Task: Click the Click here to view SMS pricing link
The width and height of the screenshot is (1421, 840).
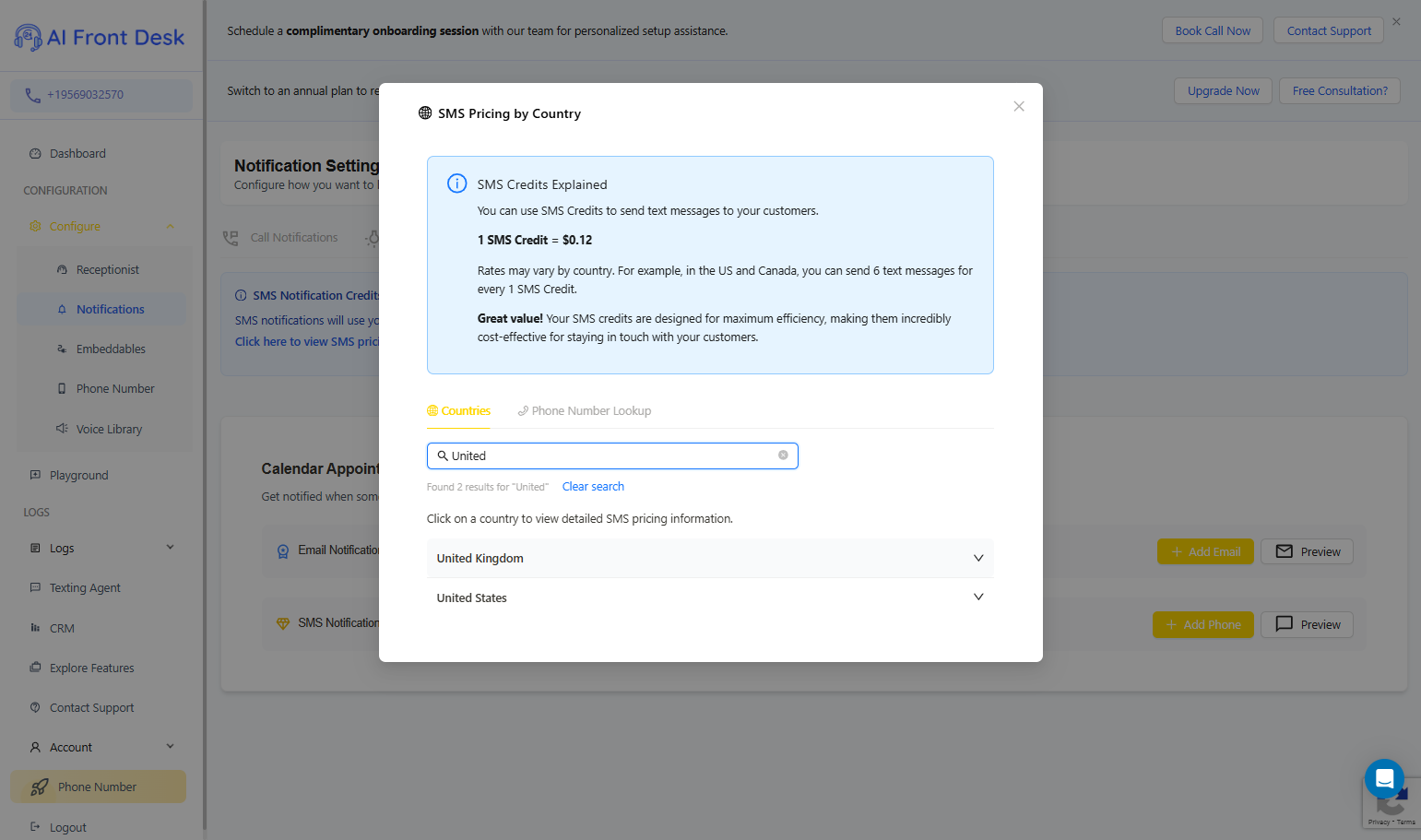Action: click(307, 342)
